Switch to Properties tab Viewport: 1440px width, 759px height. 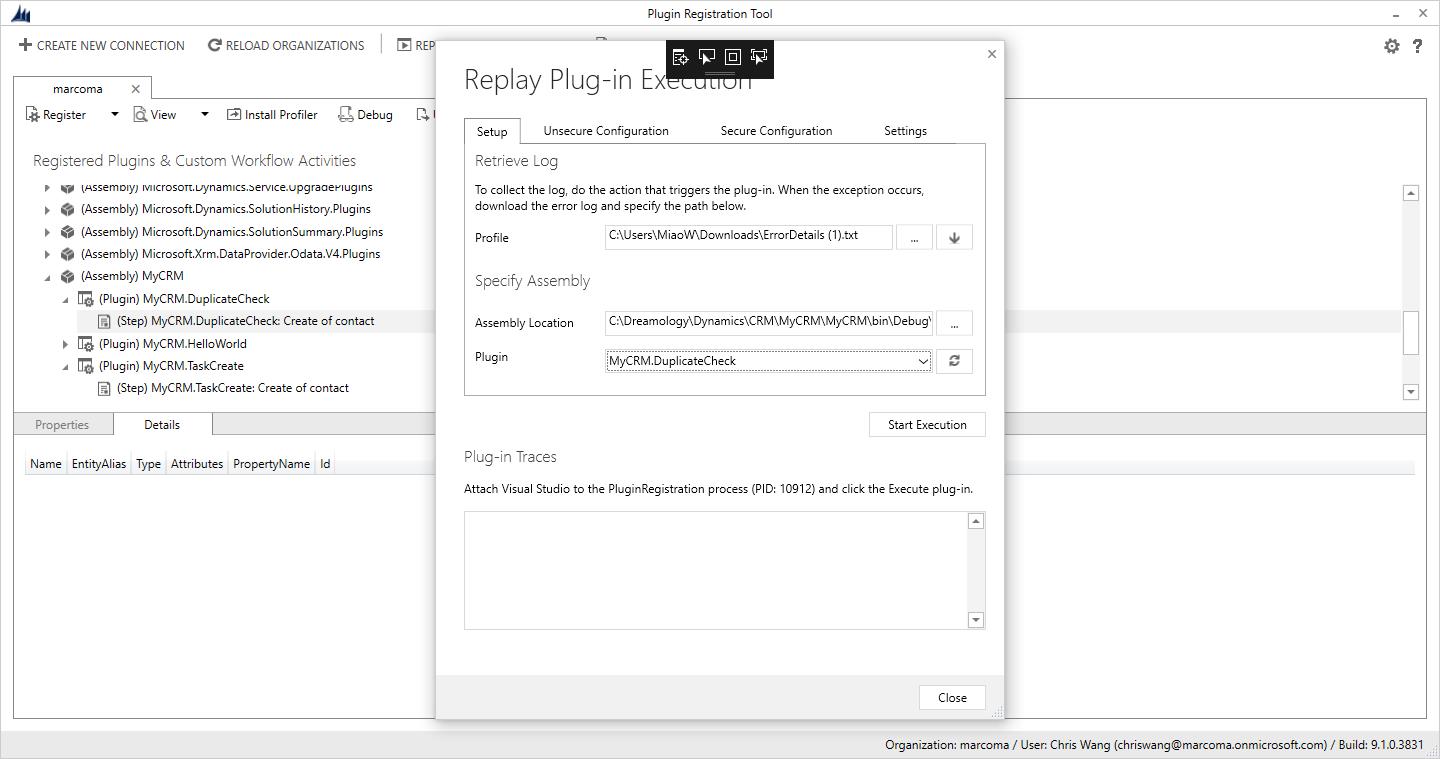pos(62,425)
